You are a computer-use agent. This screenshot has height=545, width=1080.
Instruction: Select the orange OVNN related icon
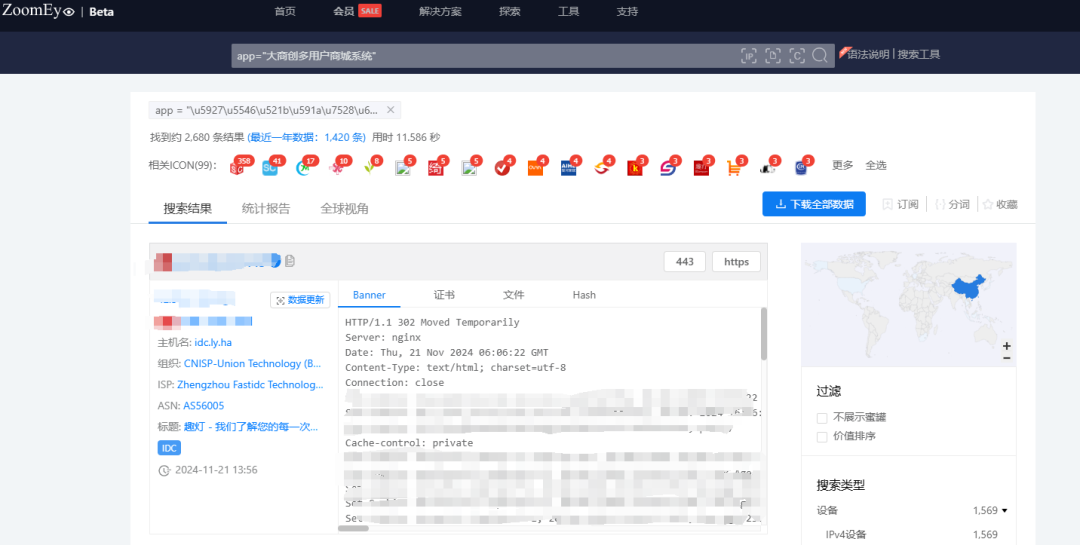535,167
